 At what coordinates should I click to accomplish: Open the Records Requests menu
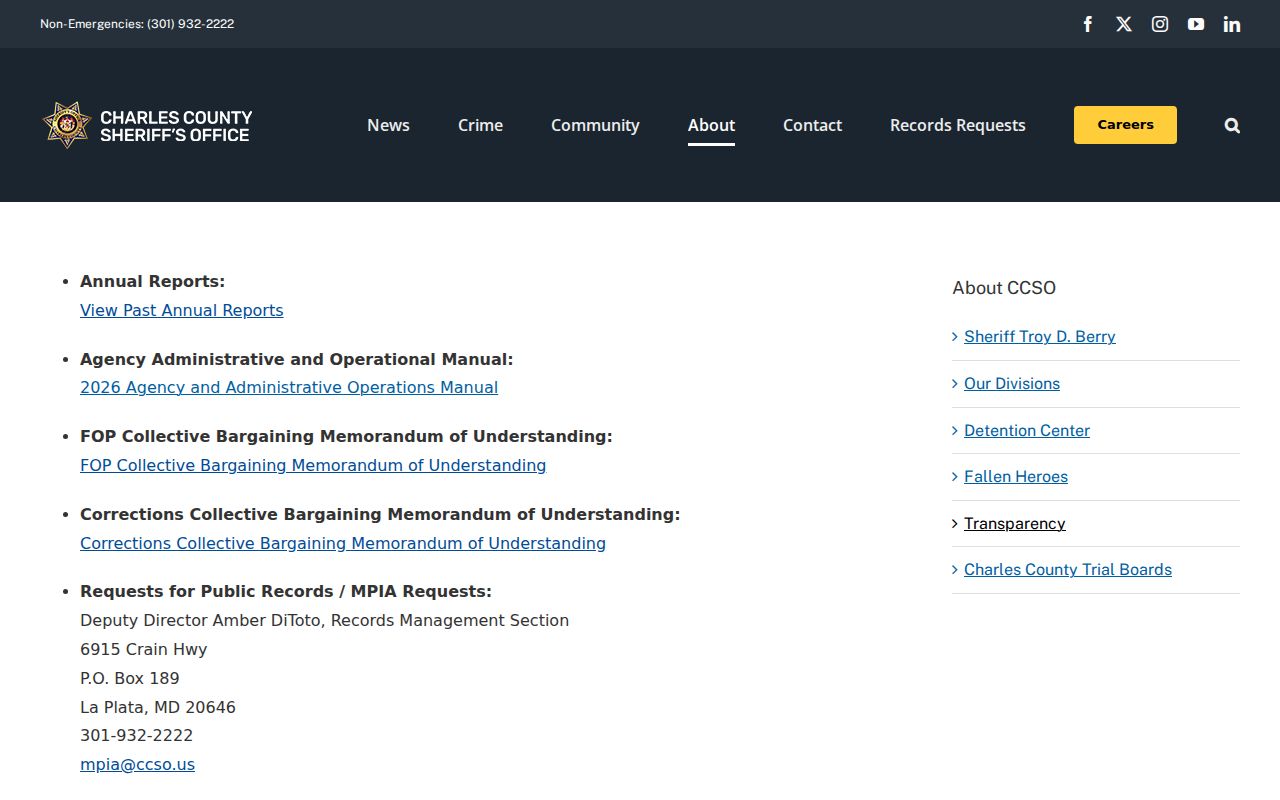[x=958, y=125]
